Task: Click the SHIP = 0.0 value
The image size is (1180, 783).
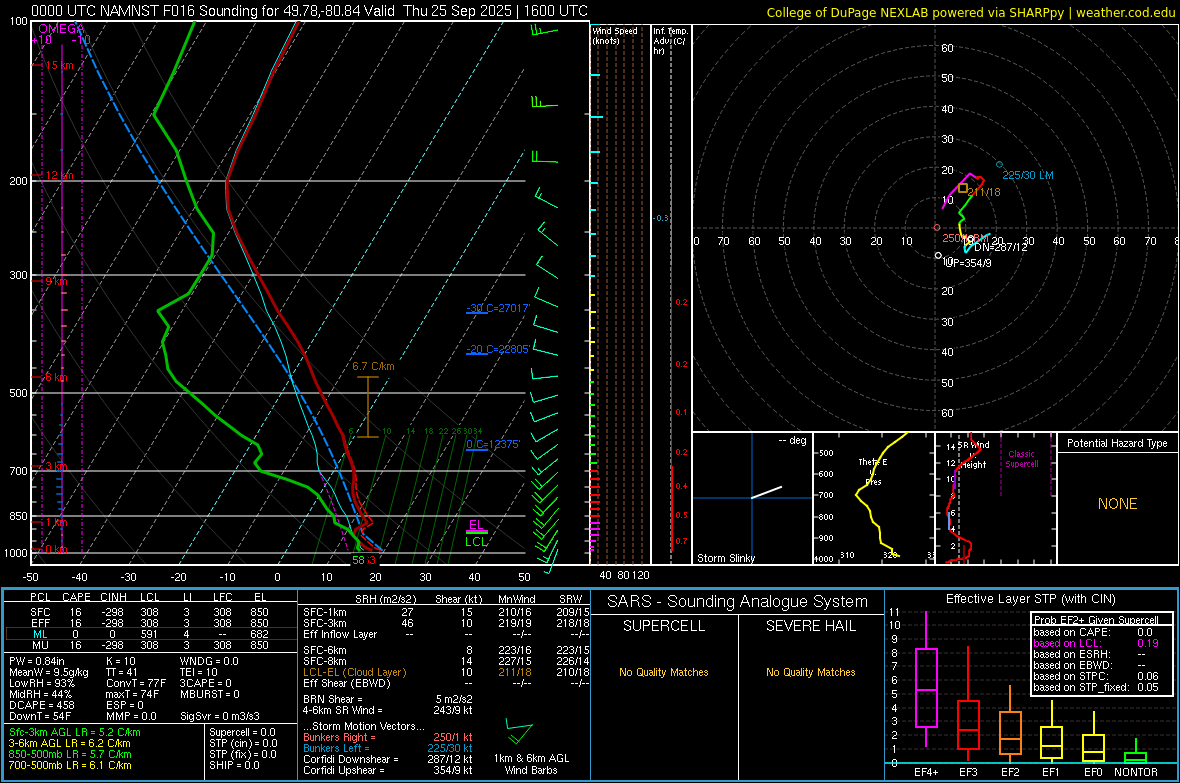Action: (x=234, y=766)
